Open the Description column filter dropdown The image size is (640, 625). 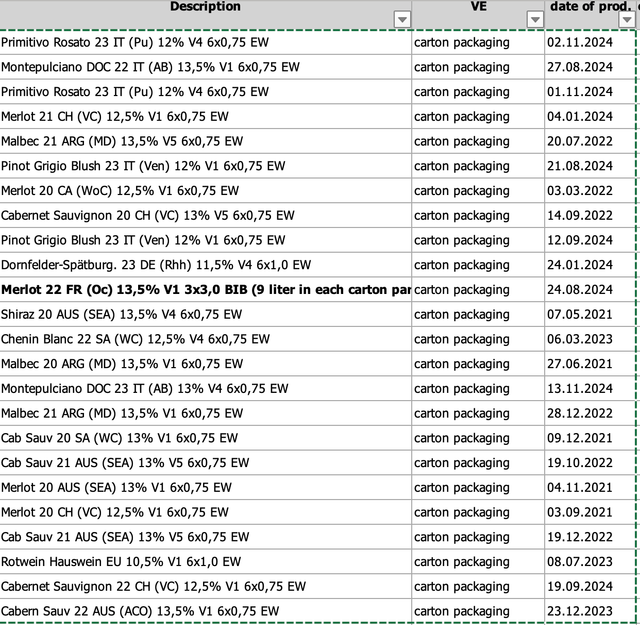click(402, 19)
